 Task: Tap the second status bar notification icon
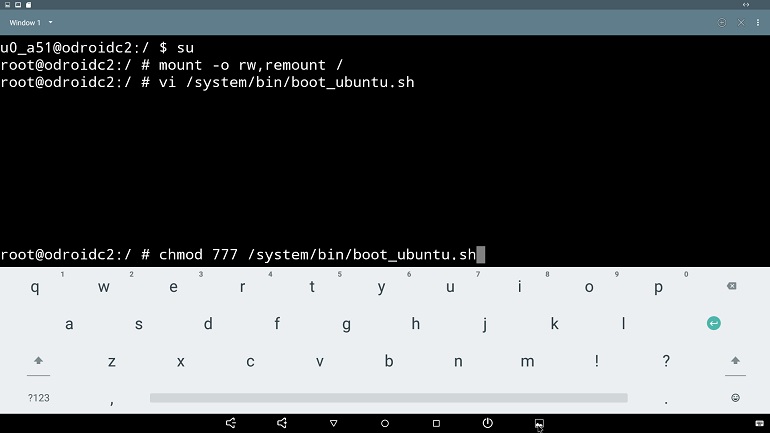click(x=18, y=4)
